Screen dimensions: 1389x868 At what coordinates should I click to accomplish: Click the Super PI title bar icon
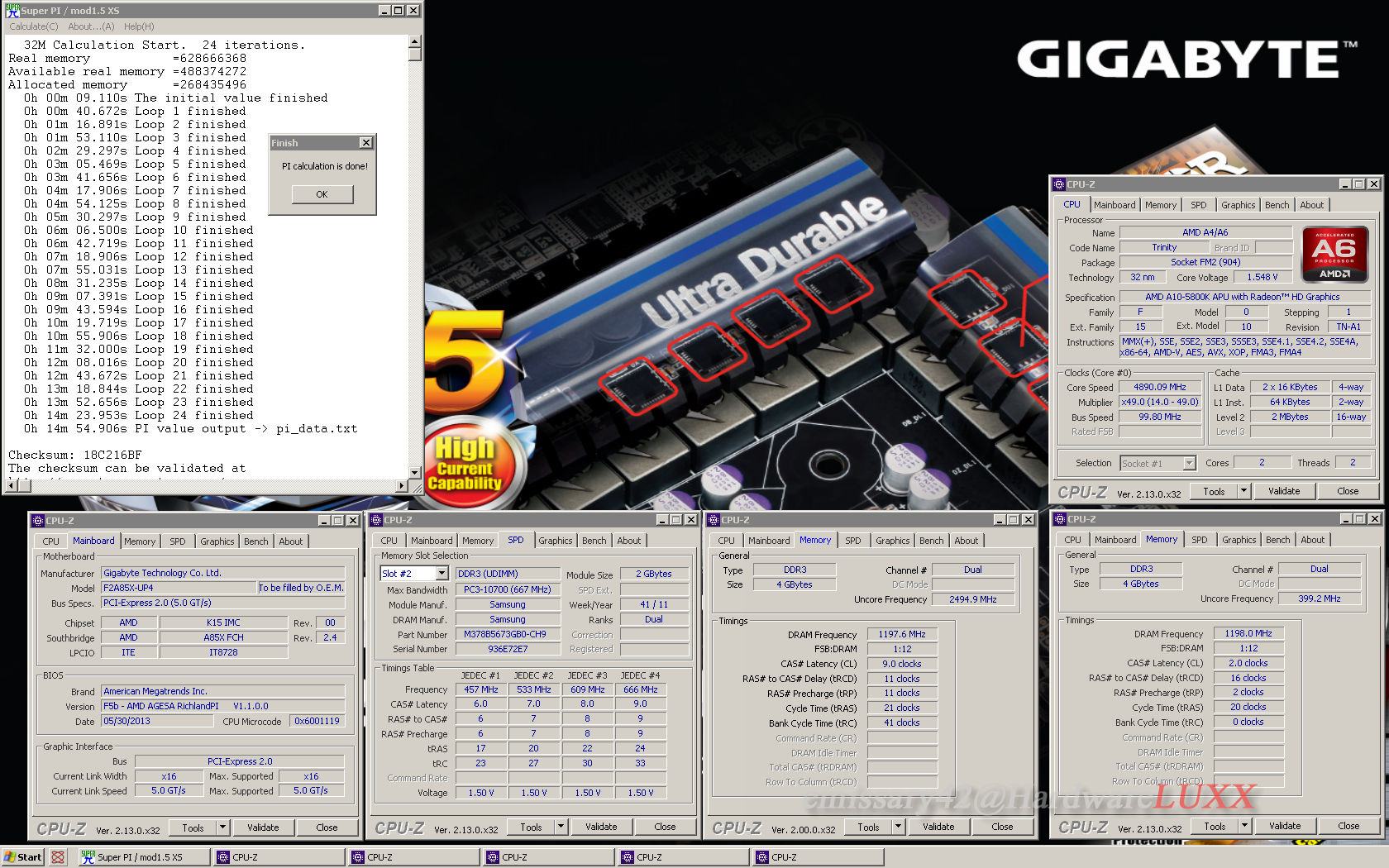click(12, 10)
